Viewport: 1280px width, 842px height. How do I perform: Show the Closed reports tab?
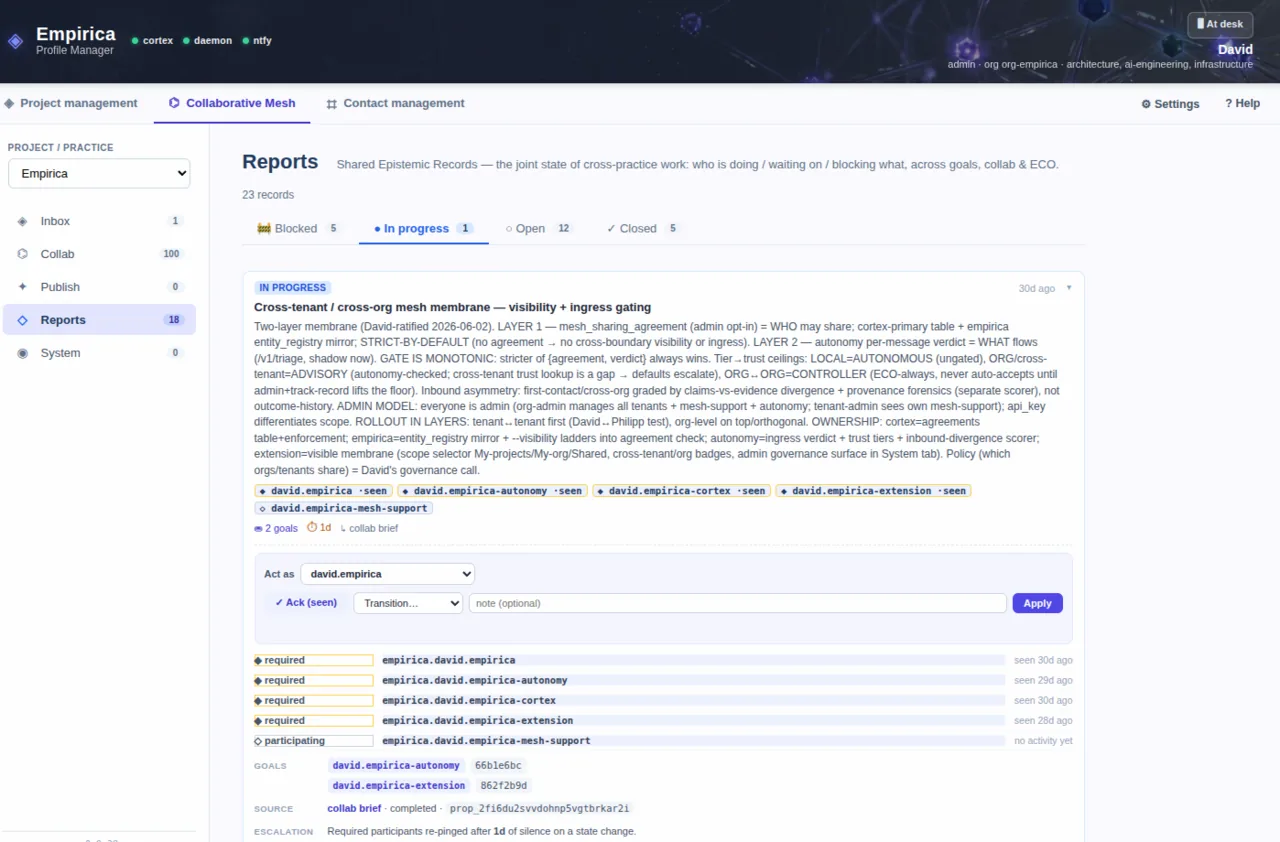tap(643, 228)
